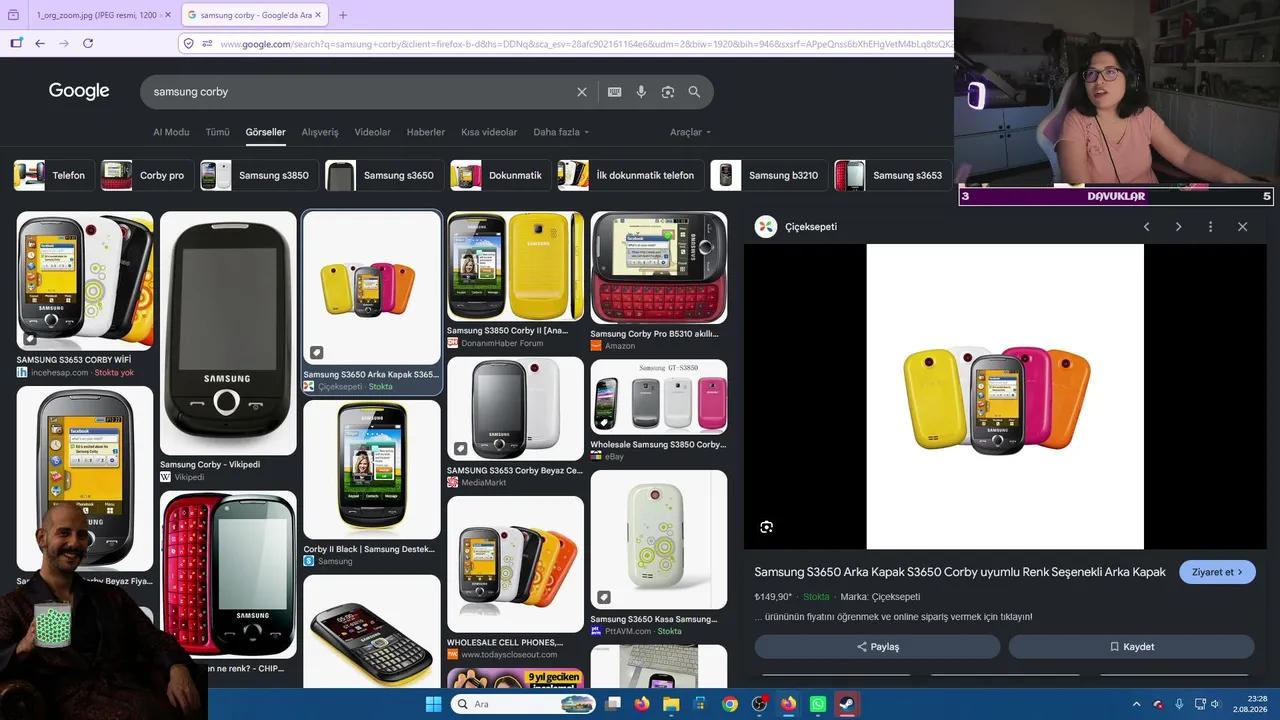Switch to the Alışveriş tab
Viewport: 1280px width, 720px height.
pyautogui.click(x=320, y=132)
